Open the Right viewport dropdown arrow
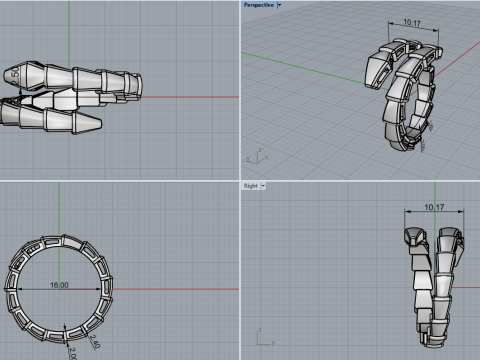The height and width of the screenshot is (360, 480). (263, 186)
